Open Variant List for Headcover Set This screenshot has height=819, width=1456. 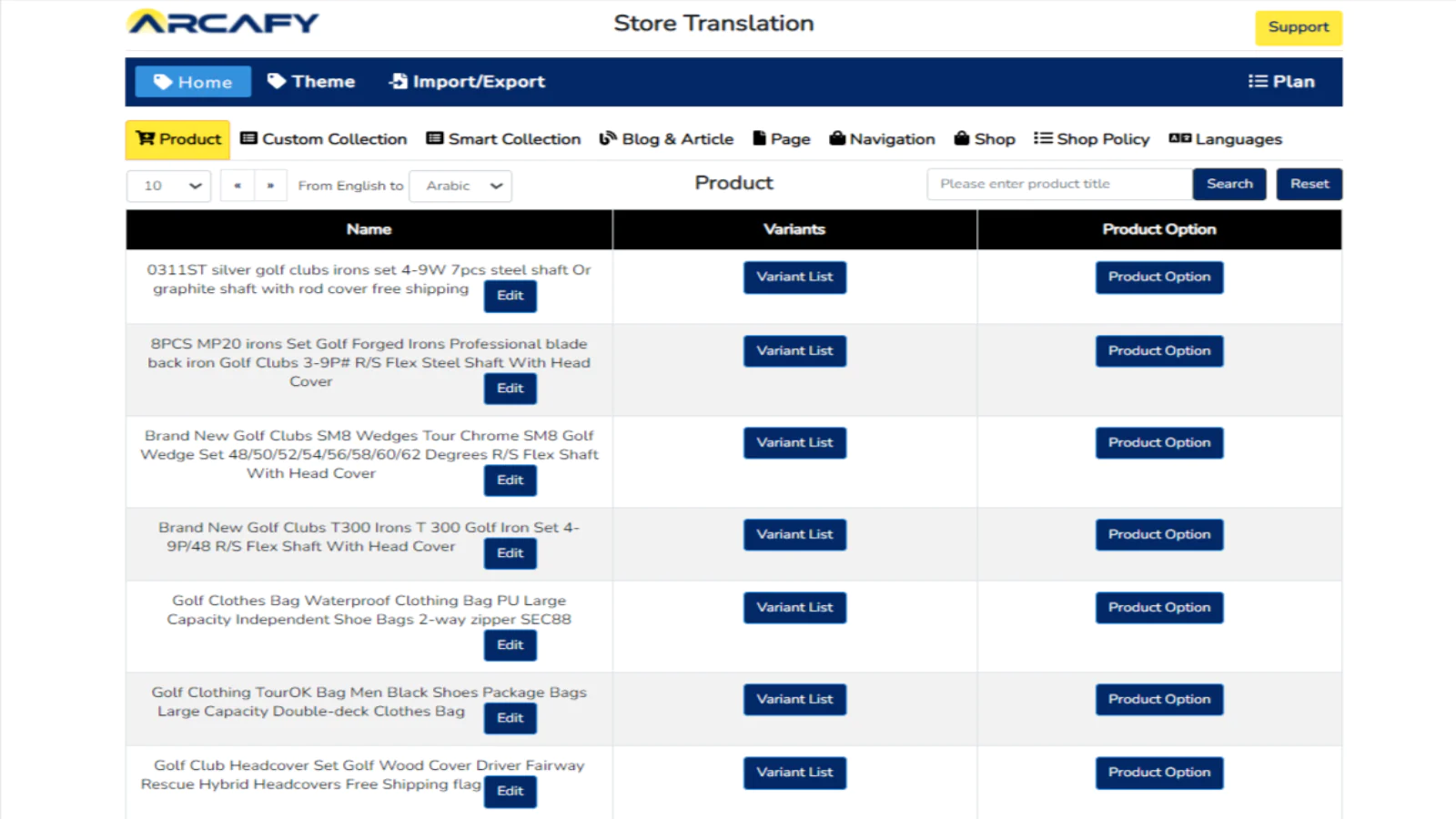pos(794,773)
